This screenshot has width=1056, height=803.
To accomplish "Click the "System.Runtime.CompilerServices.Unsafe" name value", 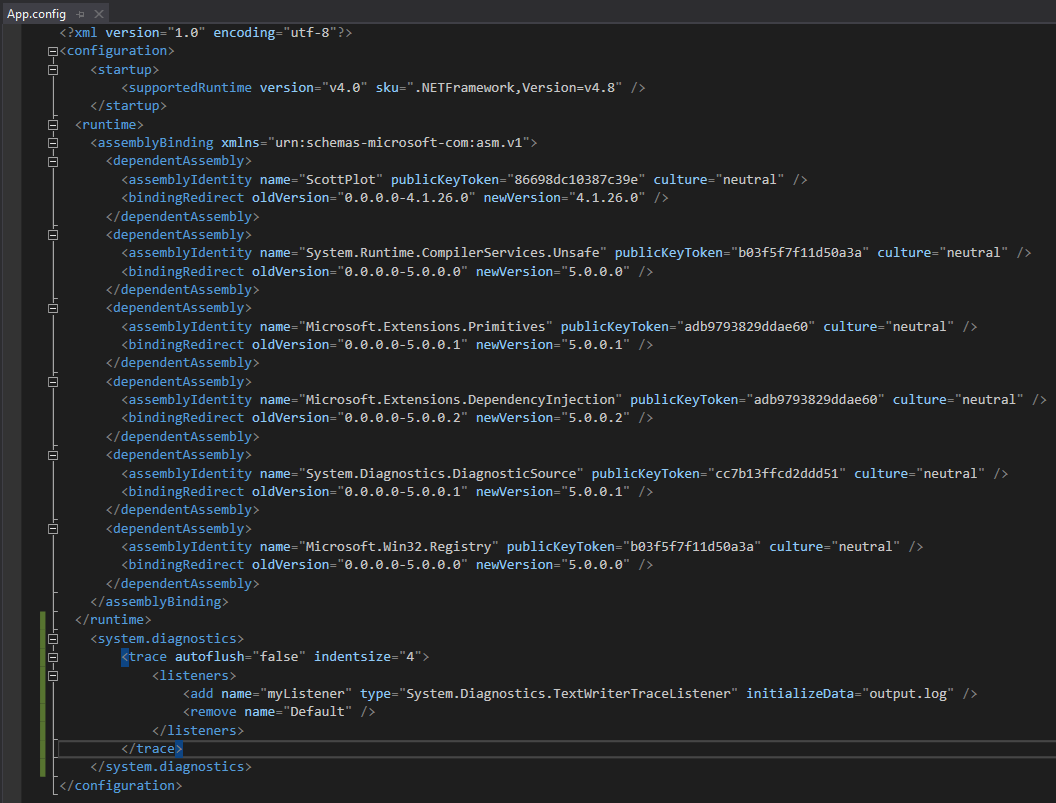I will [x=453, y=253].
